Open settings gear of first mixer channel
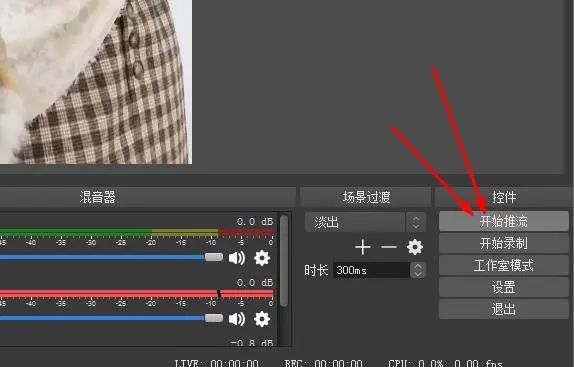 point(262,258)
